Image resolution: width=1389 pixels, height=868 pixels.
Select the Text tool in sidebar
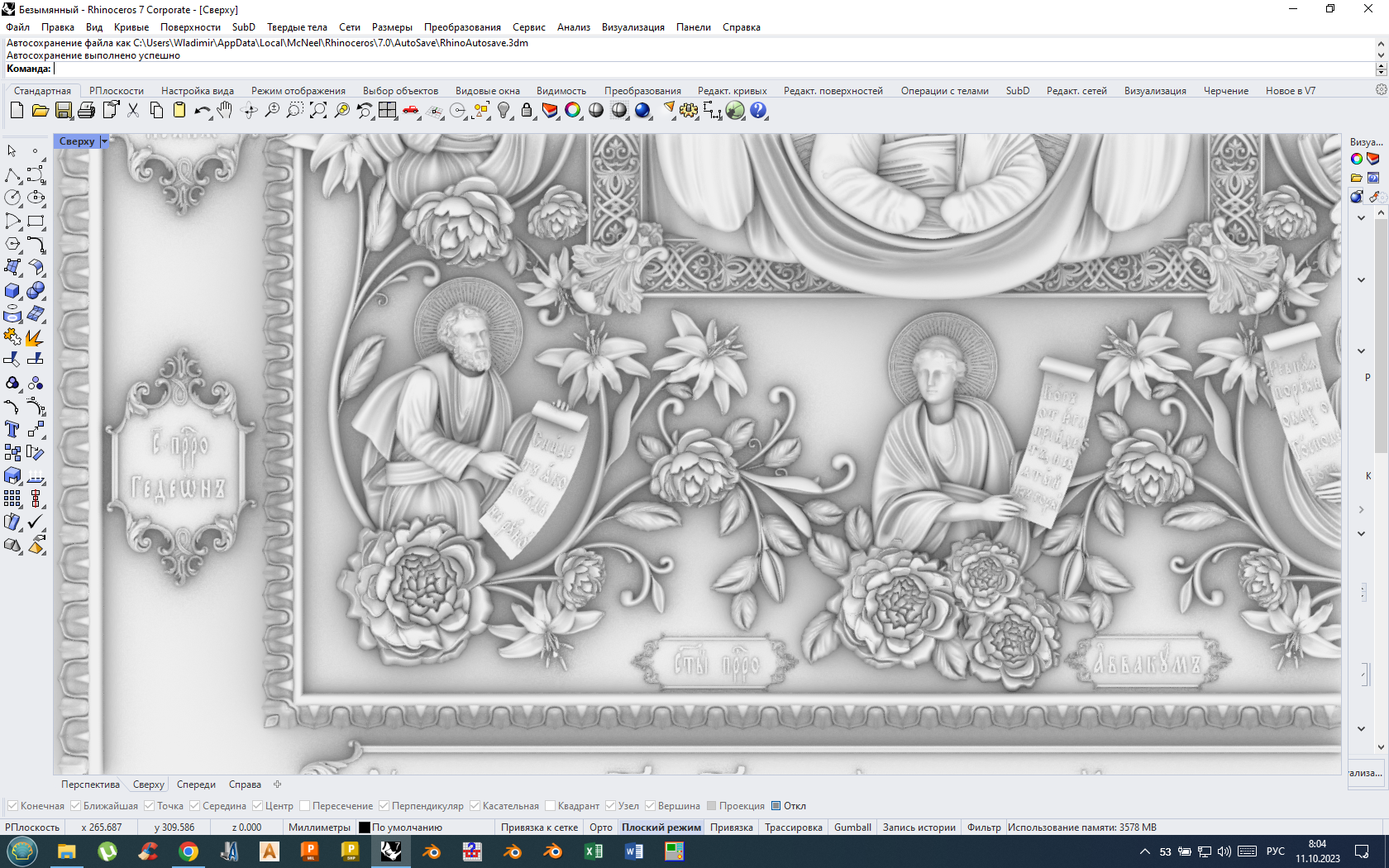point(12,430)
